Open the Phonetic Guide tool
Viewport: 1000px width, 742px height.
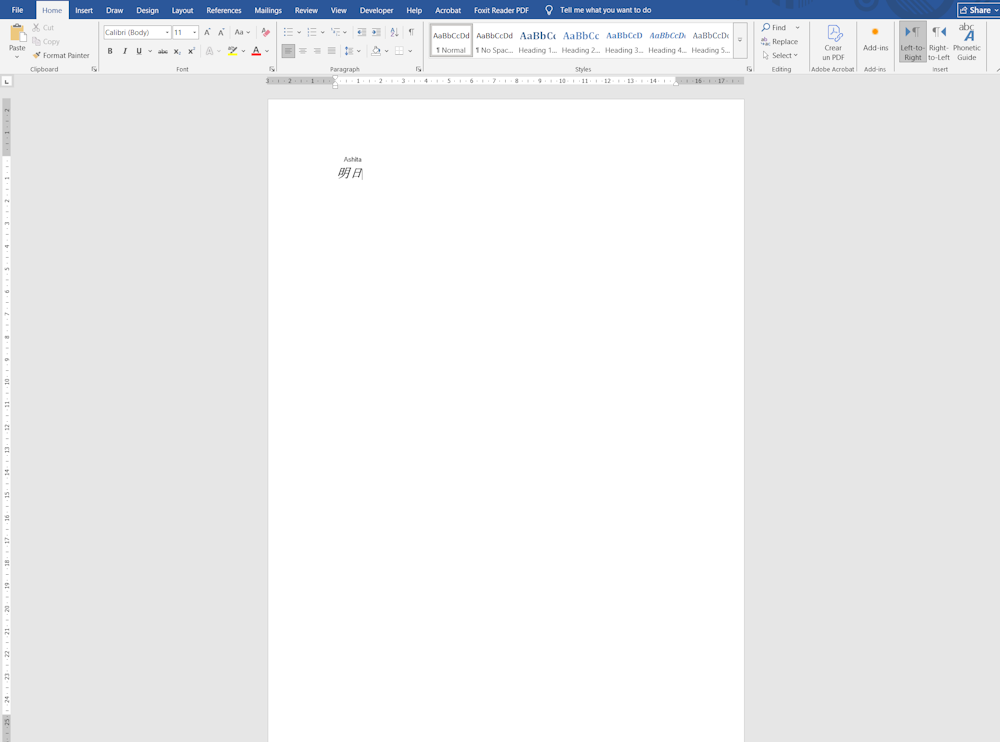pos(966,43)
